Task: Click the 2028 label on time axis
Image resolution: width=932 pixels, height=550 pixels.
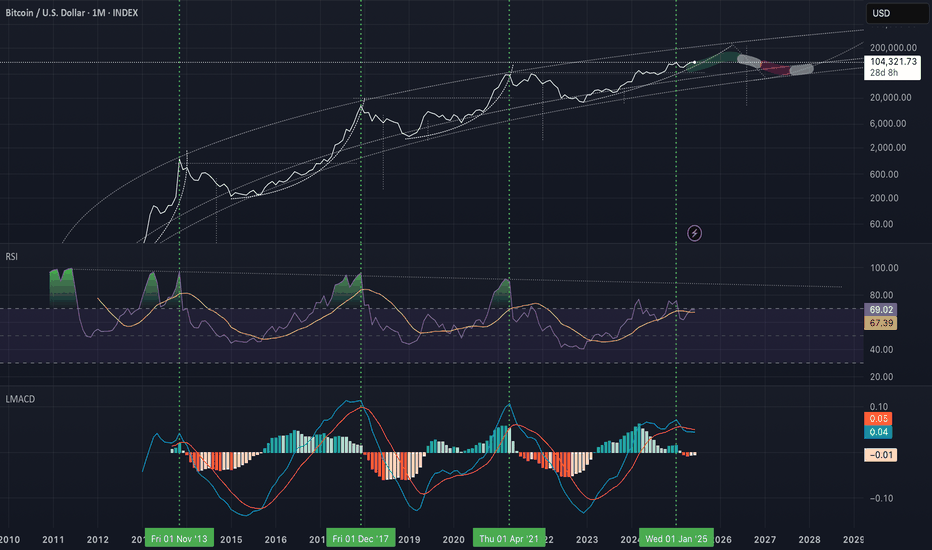Action: pyautogui.click(x=810, y=540)
